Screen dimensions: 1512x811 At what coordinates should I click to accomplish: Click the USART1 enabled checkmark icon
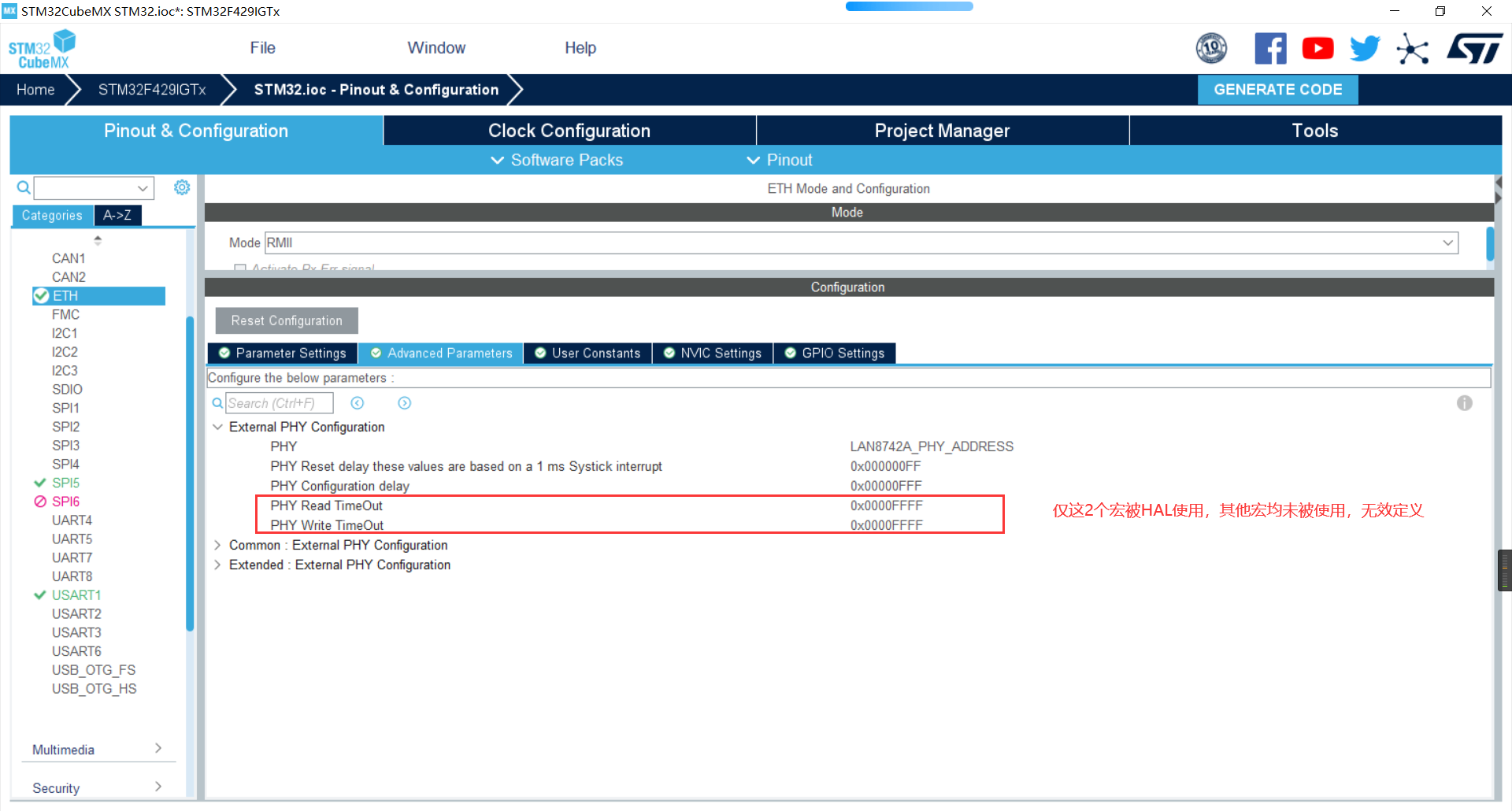click(x=40, y=595)
